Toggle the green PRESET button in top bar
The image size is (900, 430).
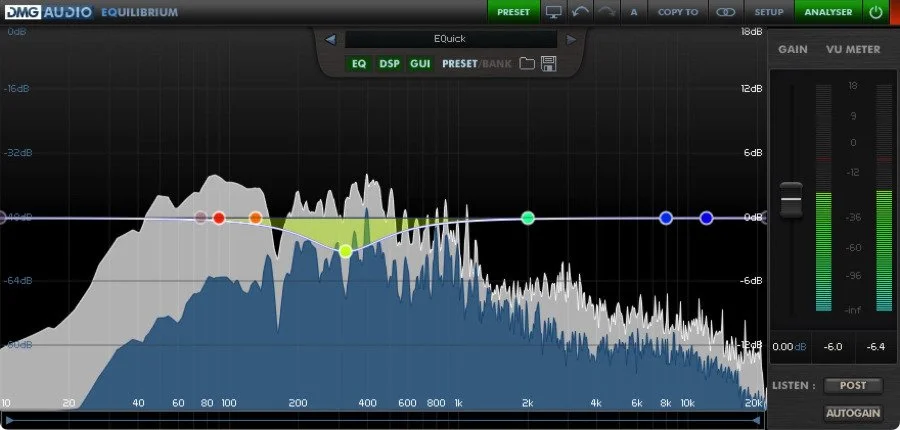coord(514,12)
